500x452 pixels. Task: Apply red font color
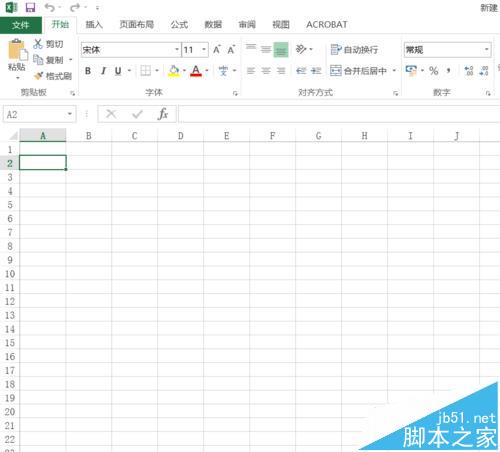pos(196,71)
